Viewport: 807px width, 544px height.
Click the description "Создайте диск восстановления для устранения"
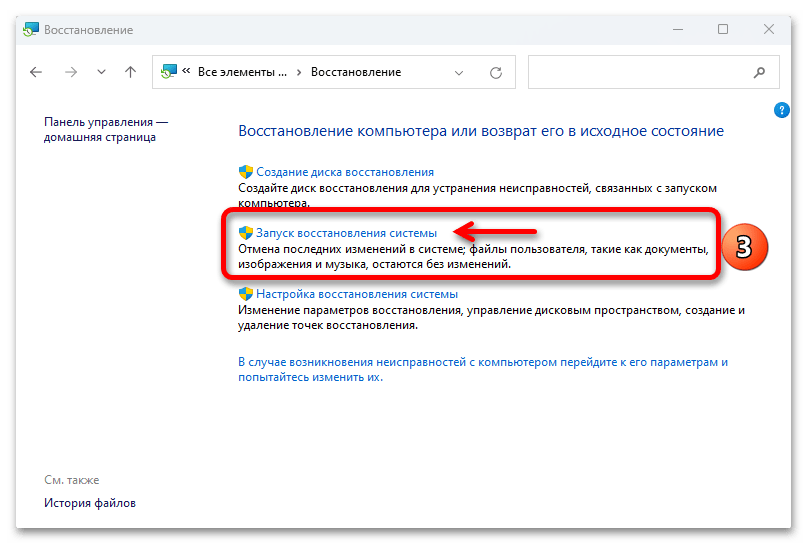click(x=477, y=195)
